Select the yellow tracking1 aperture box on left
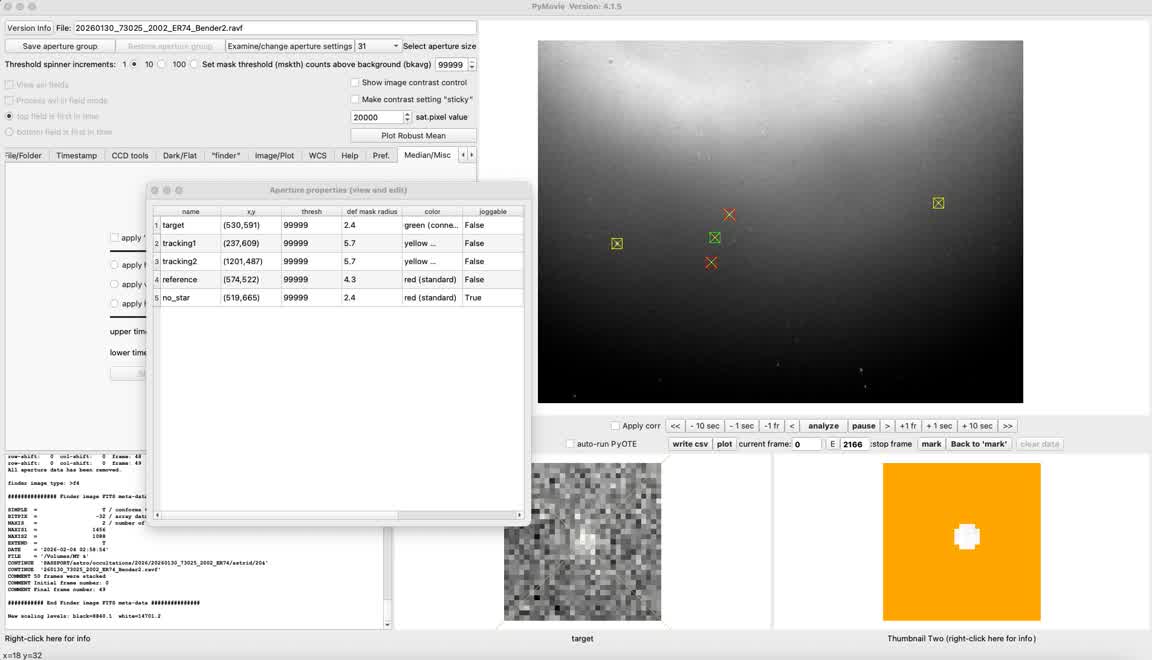Viewport: 1152px width, 660px height. (x=617, y=244)
